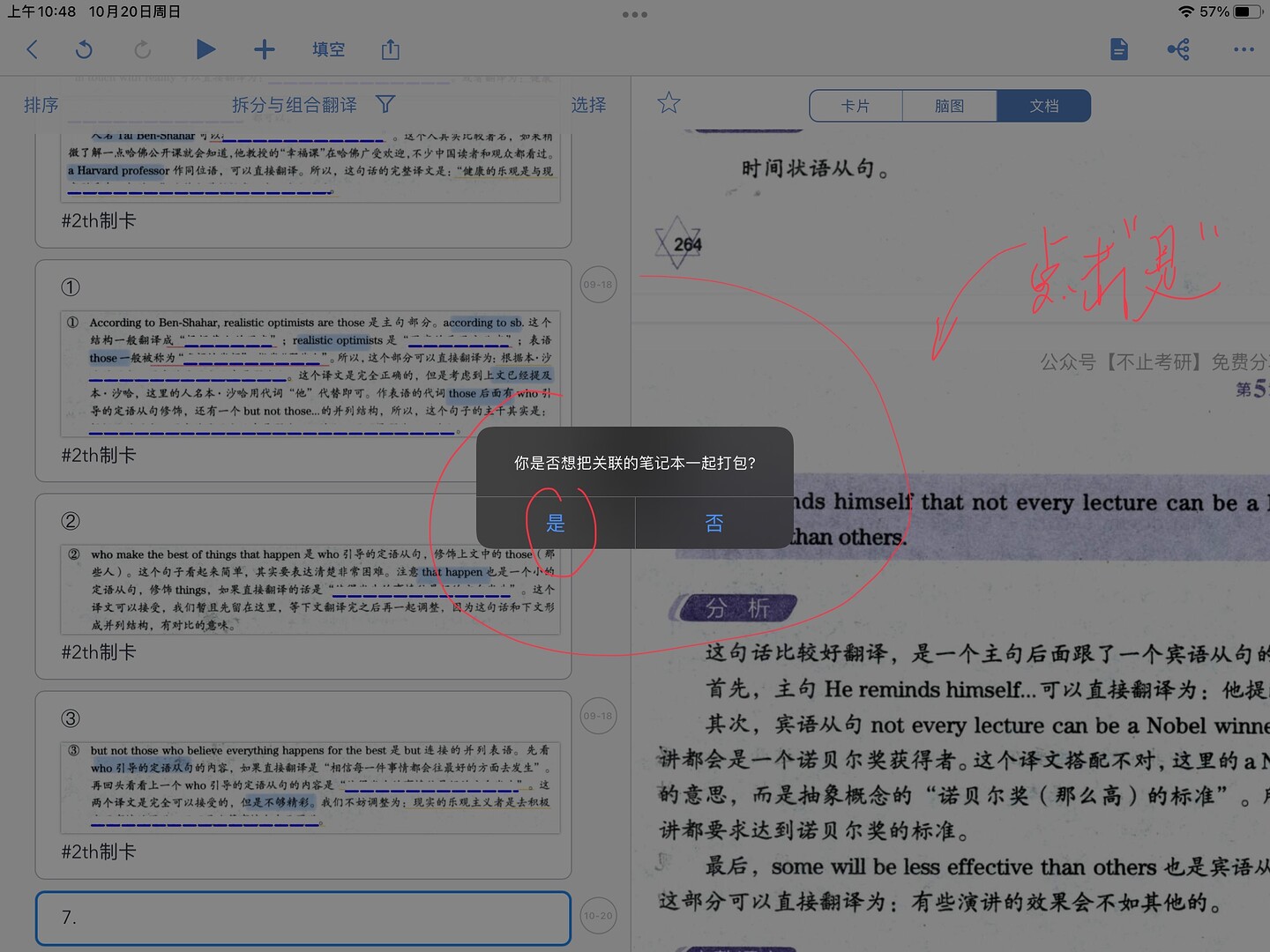The width and height of the screenshot is (1270, 952).
Task: Toggle the favorite star icon
Action: [669, 103]
